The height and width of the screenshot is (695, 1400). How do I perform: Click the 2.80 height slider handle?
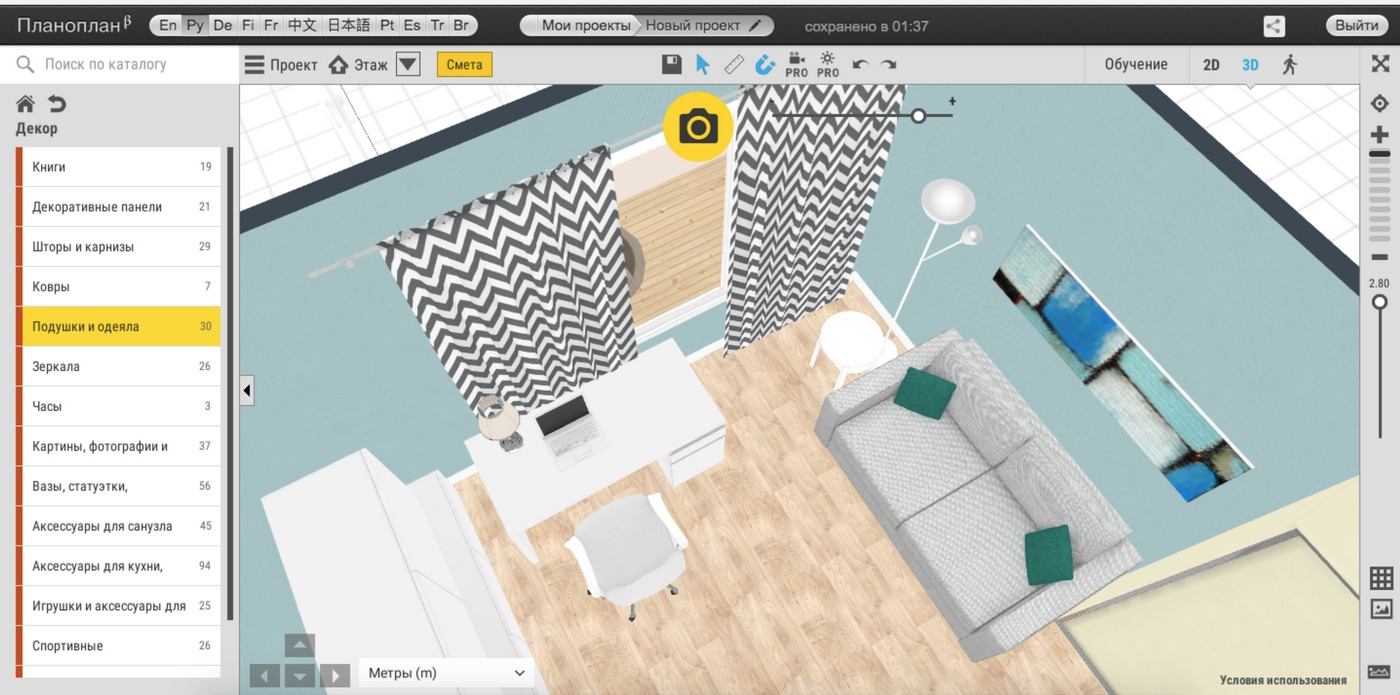[x=1380, y=302]
